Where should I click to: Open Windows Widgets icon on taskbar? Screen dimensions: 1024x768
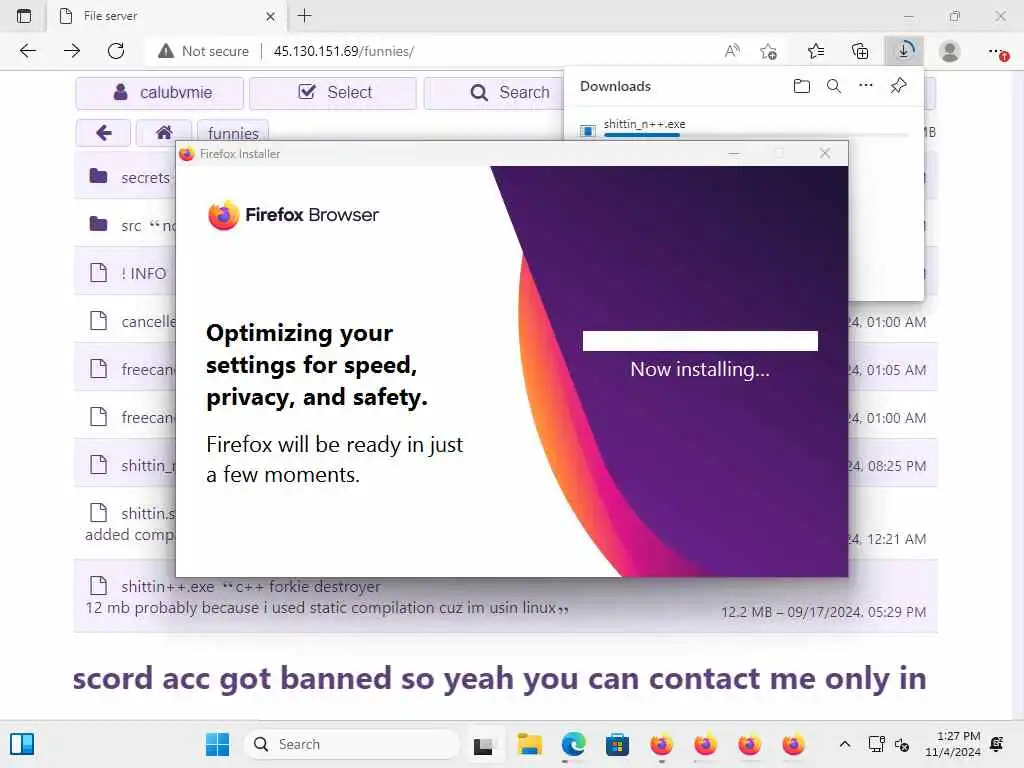(22, 744)
